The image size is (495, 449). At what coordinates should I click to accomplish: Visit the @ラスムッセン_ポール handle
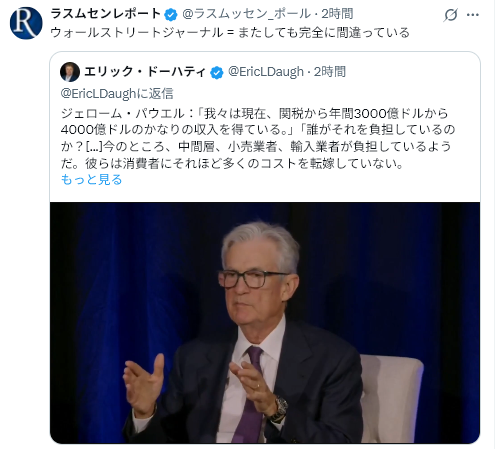[246, 14]
